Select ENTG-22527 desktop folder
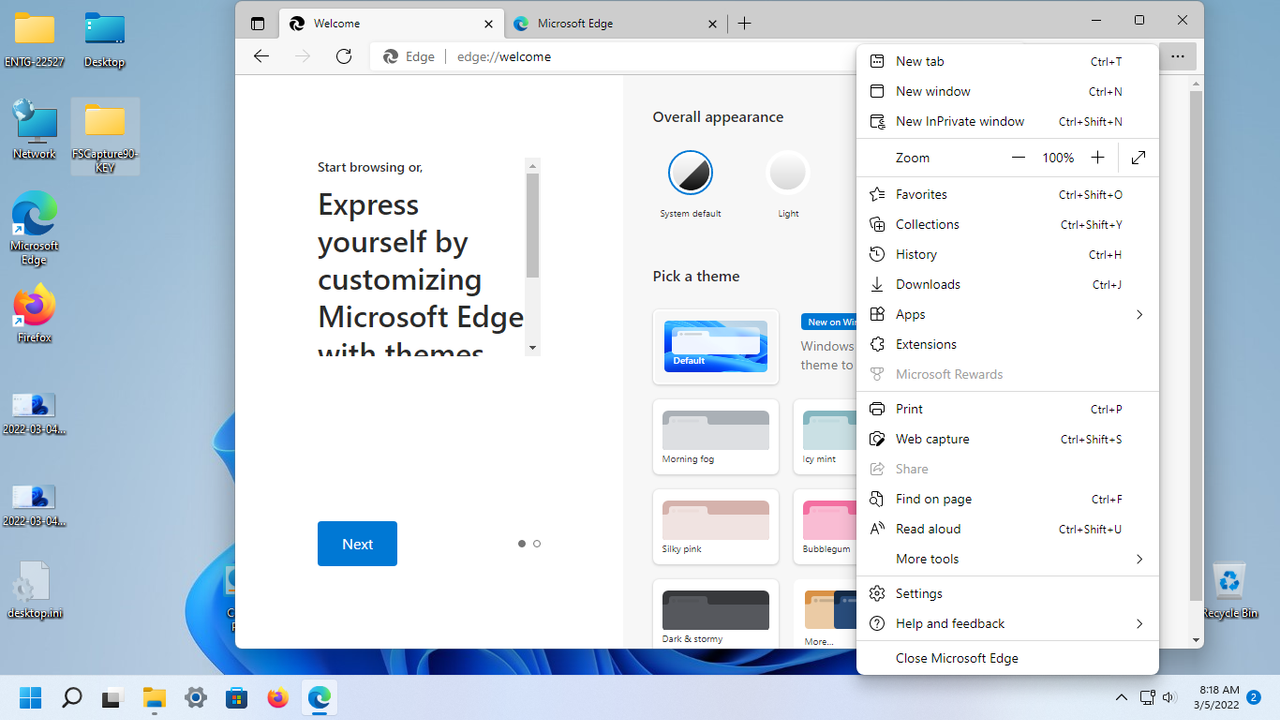Viewport: 1280px width, 720px height. click(x=35, y=41)
